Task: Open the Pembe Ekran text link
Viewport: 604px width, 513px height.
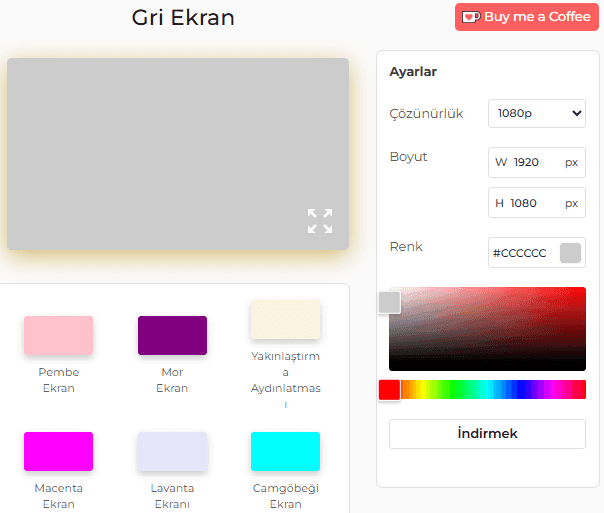Action: pyautogui.click(x=59, y=380)
